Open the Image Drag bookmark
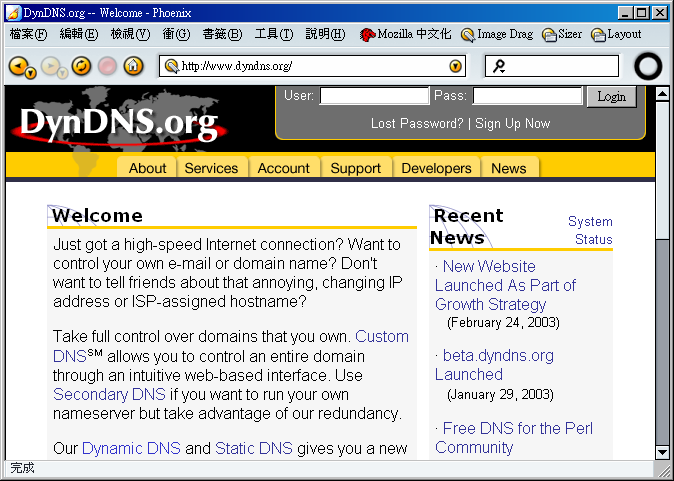Screen dimensions: 674x481 click(497, 34)
